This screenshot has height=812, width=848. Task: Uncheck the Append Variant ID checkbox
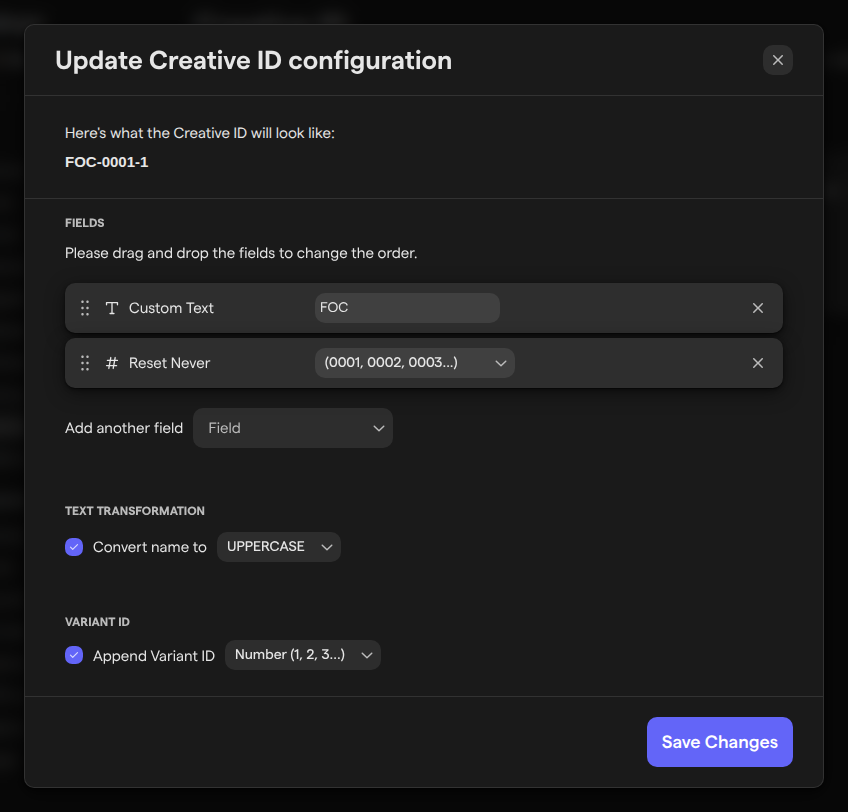tap(74, 655)
